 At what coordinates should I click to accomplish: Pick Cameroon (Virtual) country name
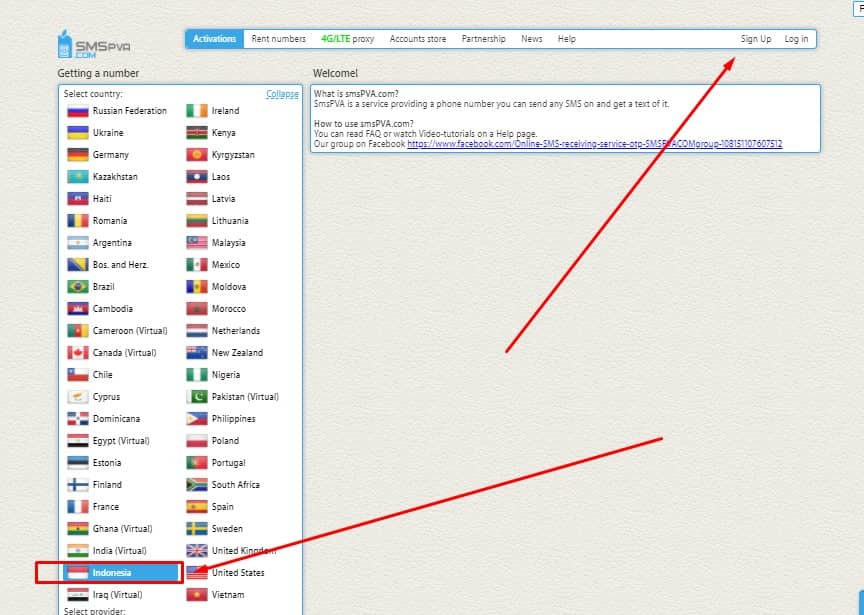(x=130, y=331)
